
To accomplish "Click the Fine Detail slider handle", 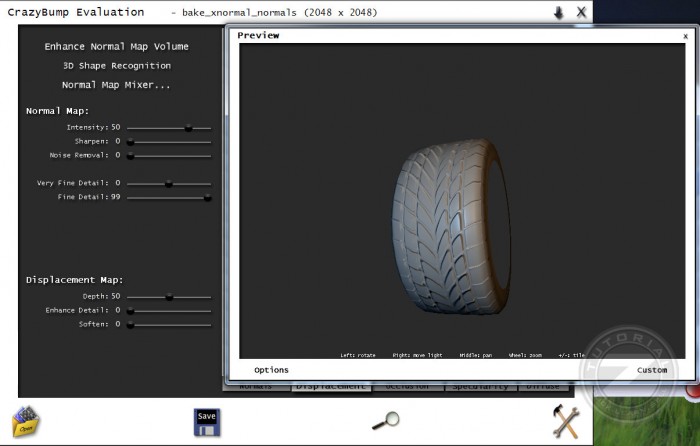I will 208,198.
